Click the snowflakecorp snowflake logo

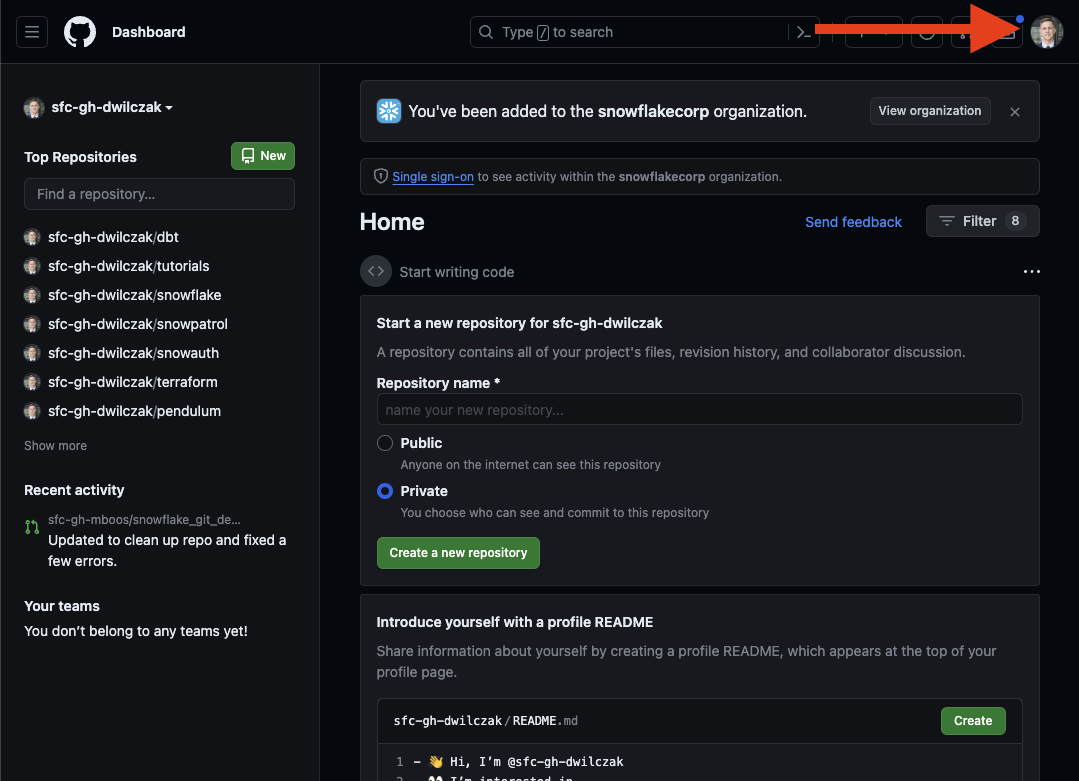(x=388, y=111)
